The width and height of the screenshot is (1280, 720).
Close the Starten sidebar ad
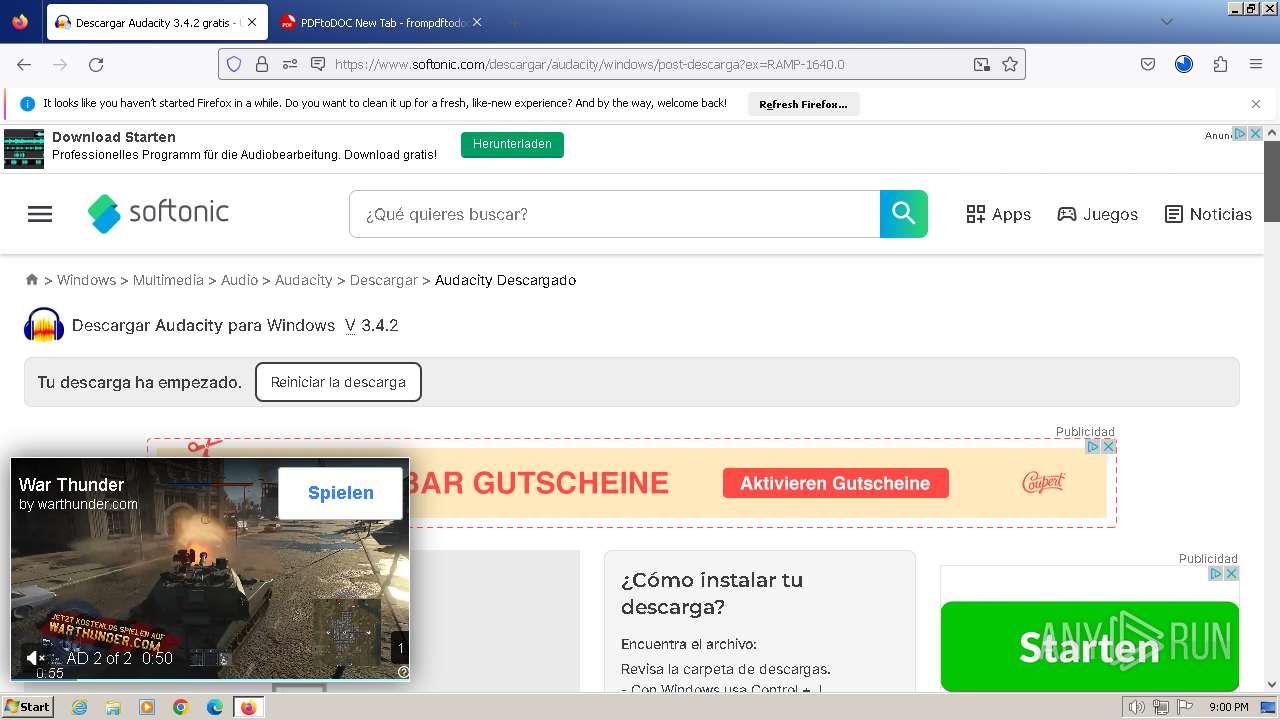click(x=1231, y=573)
